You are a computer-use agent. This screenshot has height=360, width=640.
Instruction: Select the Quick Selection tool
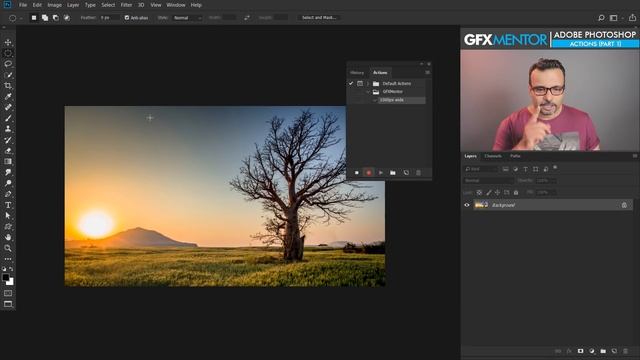[8, 75]
